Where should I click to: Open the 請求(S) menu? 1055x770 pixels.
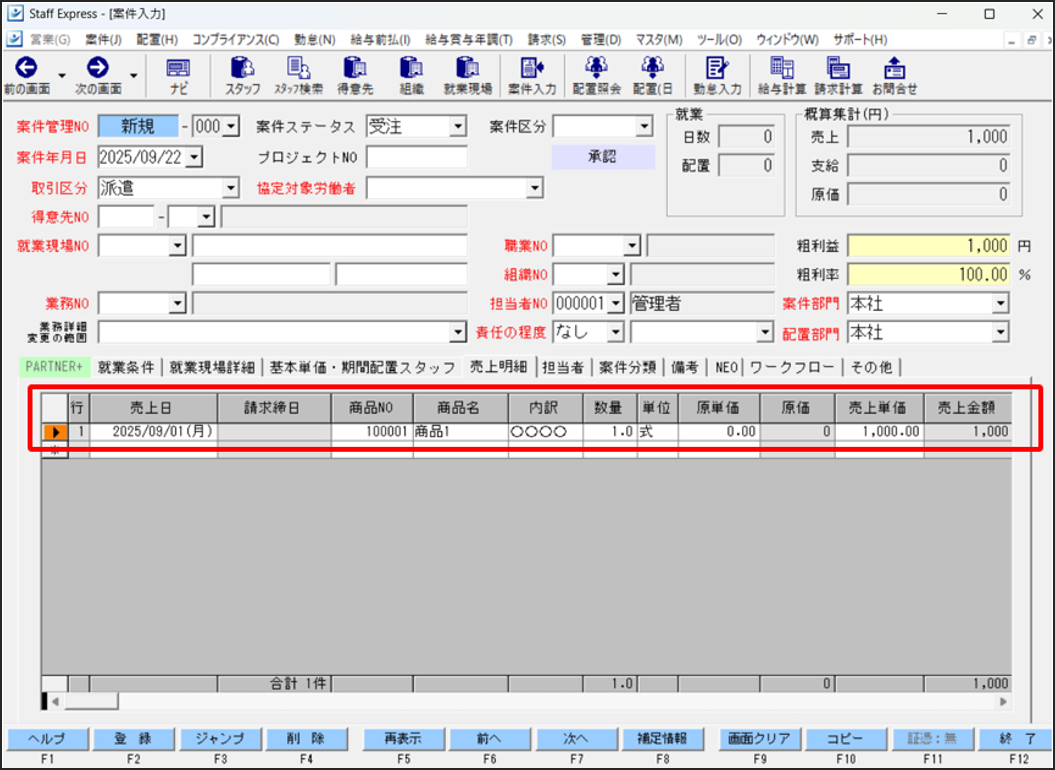tap(552, 40)
